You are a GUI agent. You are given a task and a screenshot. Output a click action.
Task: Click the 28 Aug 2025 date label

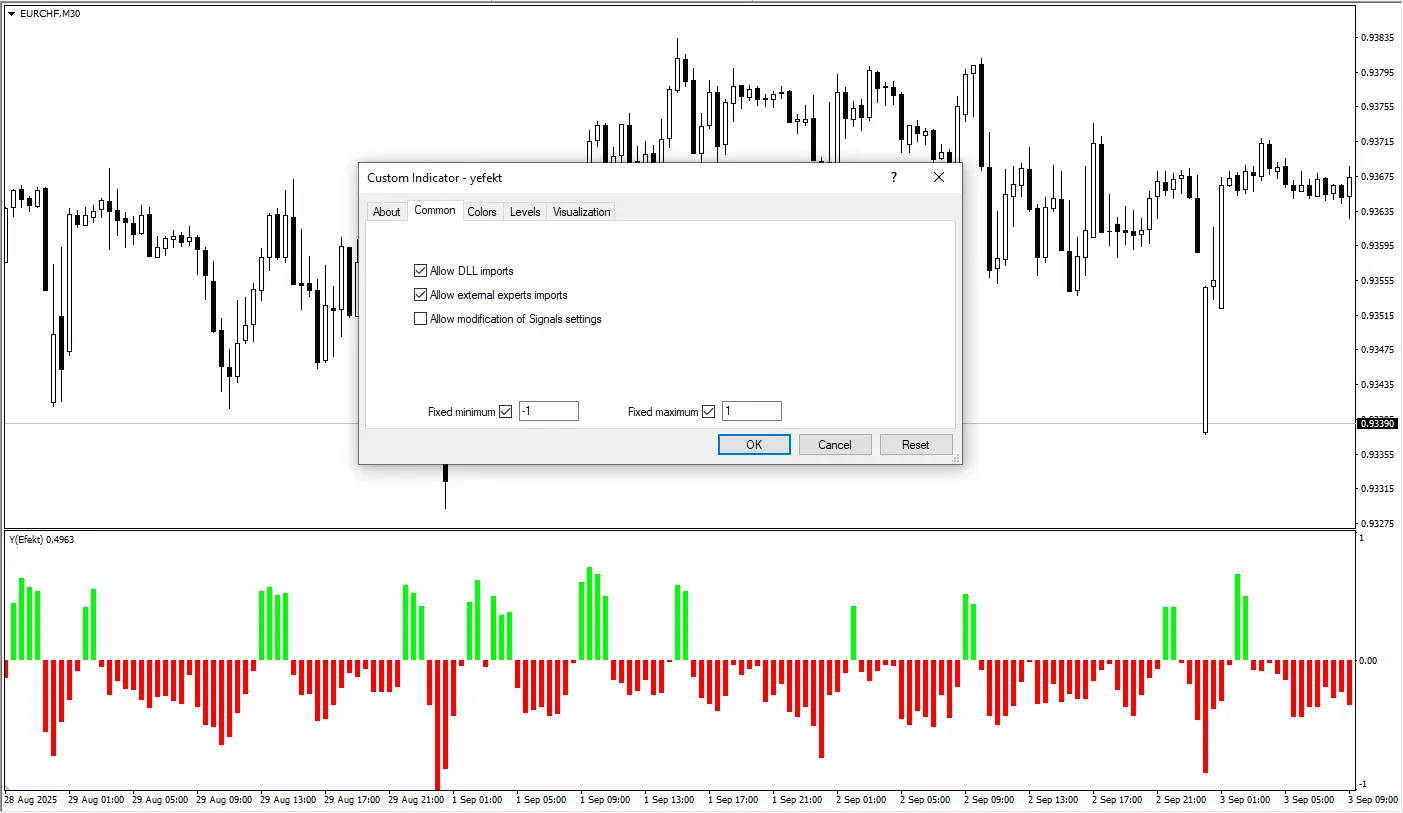(31, 800)
